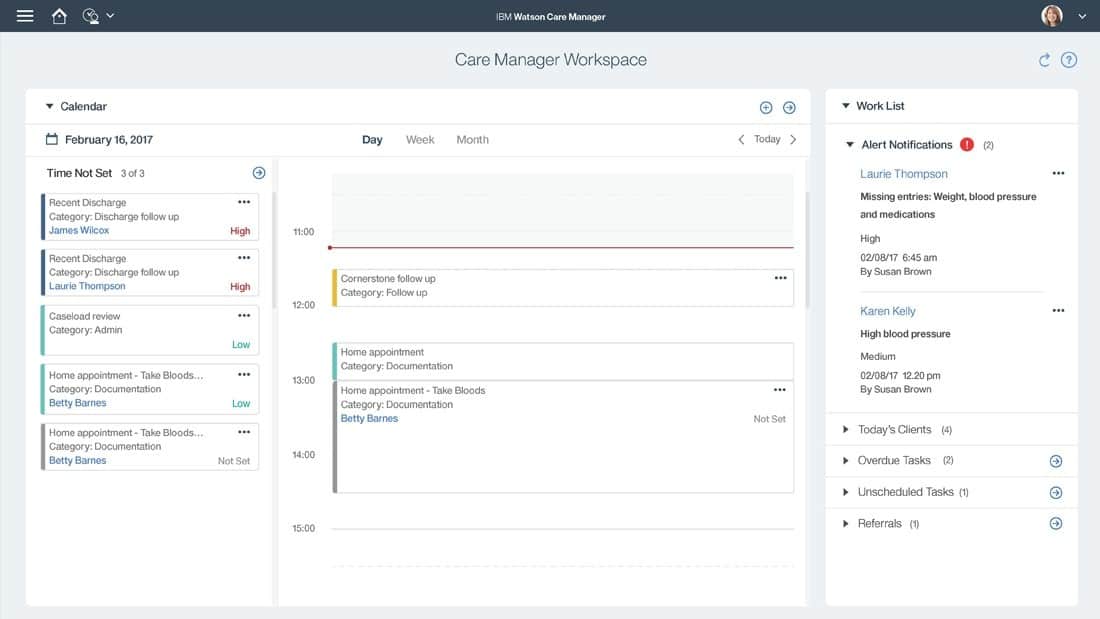This screenshot has height=619, width=1100.
Task: Switch to the Day view tab
Action: (372, 140)
